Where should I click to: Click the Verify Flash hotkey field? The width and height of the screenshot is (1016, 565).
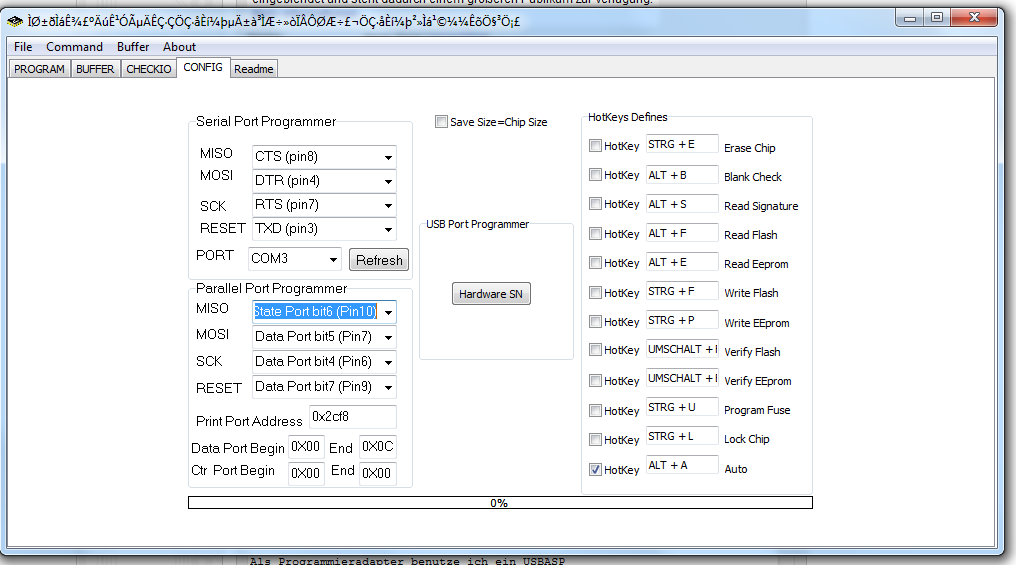[682, 349]
